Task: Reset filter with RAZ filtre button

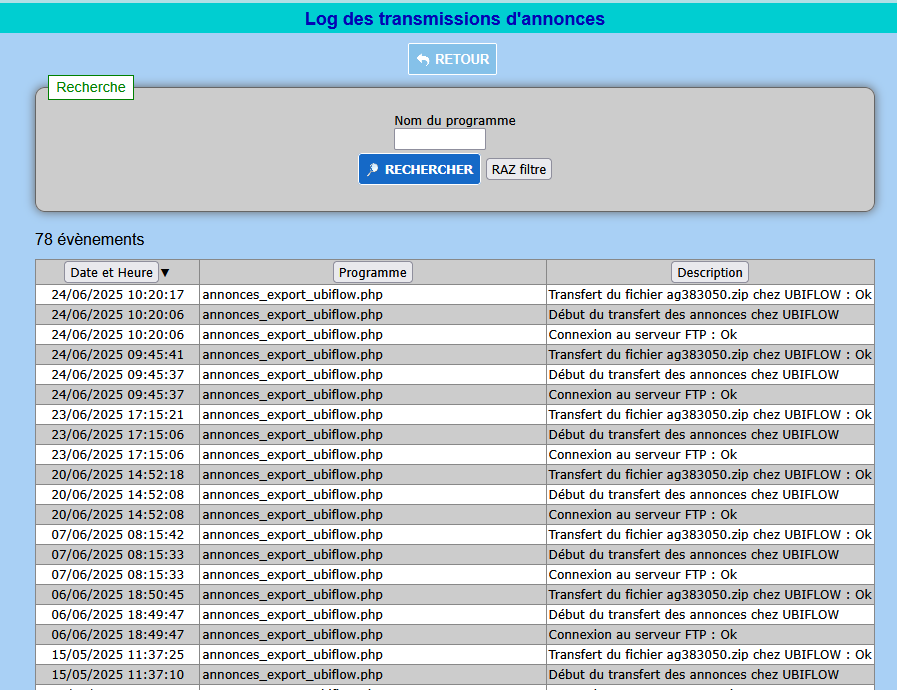Action: [518, 169]
